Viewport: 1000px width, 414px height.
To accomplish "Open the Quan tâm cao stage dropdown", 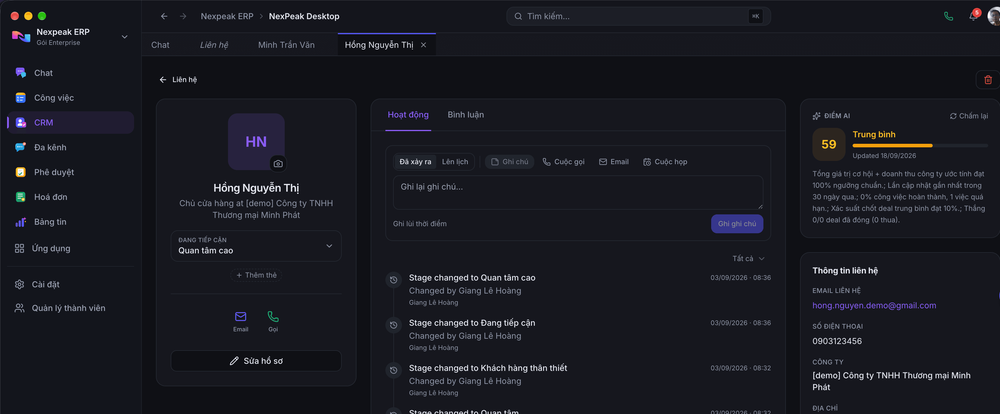I will click(x=256, y=246).
